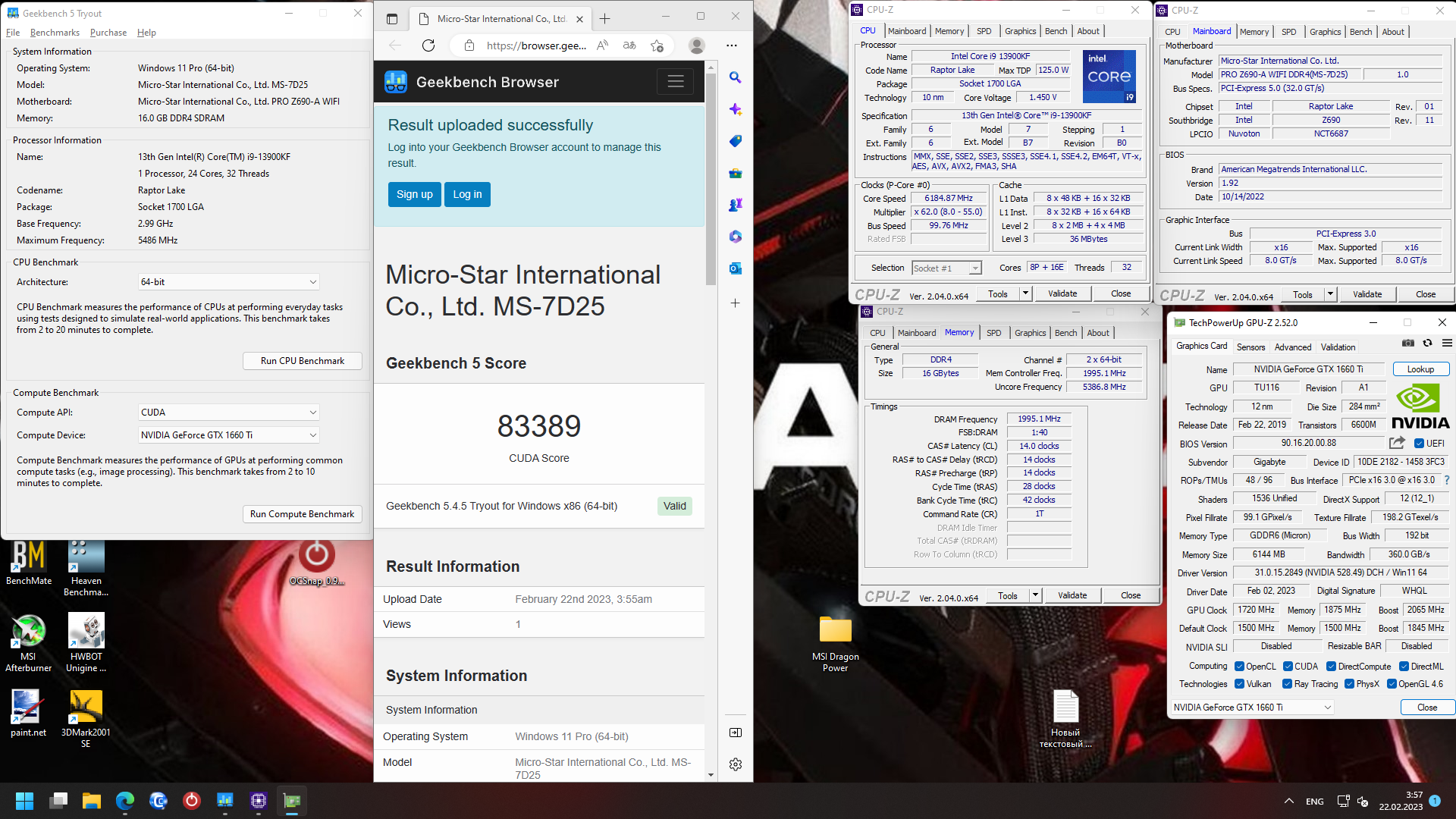Toggle the CUDA checkbox in GPU-Z

point(1288,667)
